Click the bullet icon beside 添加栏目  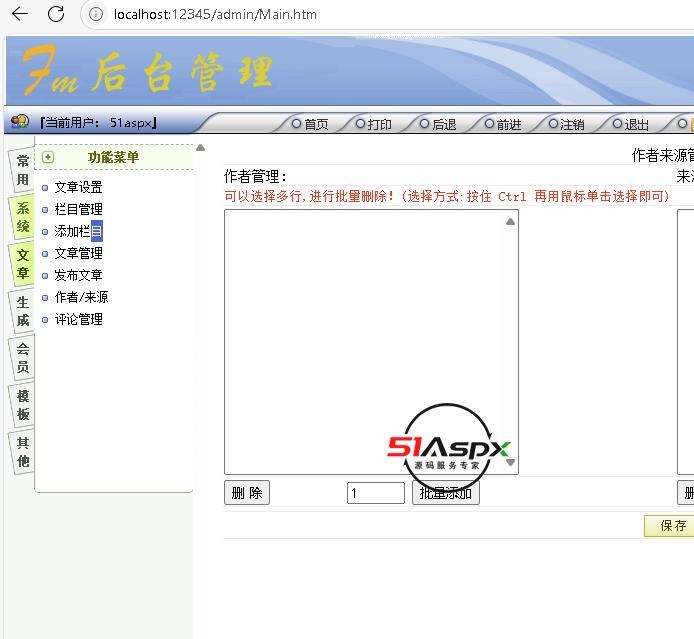click(x=45, y=232)
